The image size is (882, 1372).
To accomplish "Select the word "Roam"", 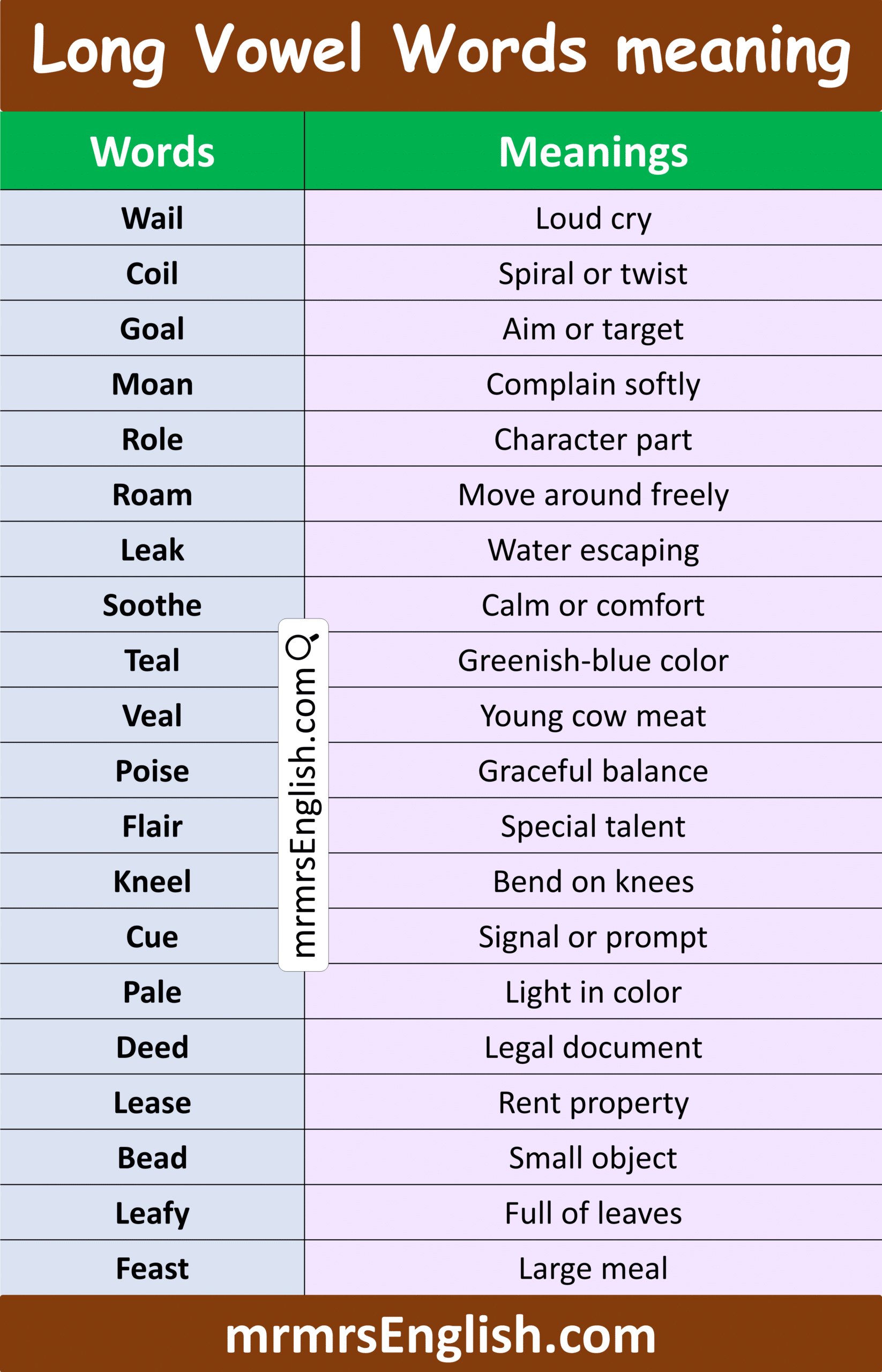I will point(152,495).
